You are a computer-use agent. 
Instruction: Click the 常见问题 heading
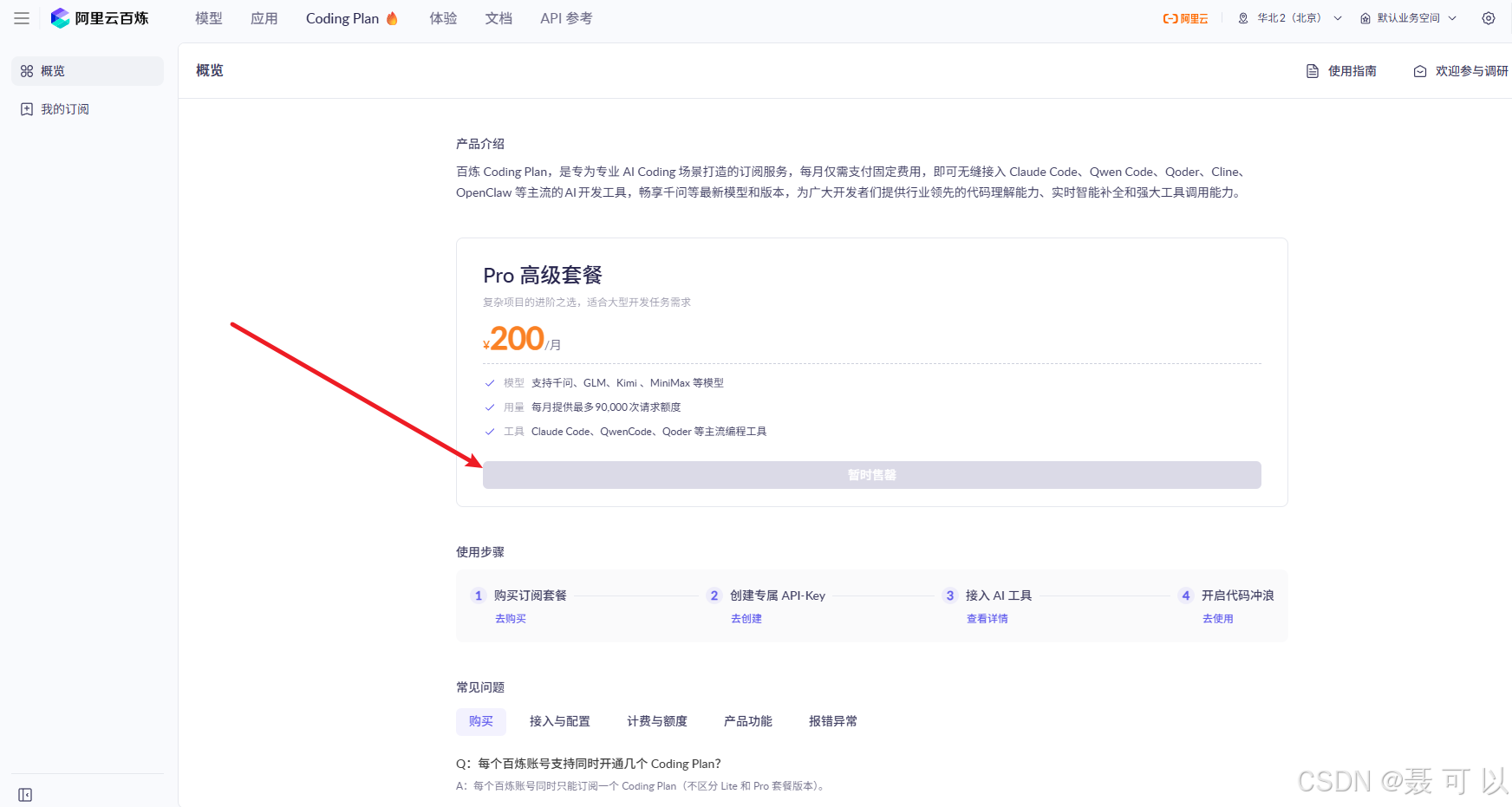[480, 687]
